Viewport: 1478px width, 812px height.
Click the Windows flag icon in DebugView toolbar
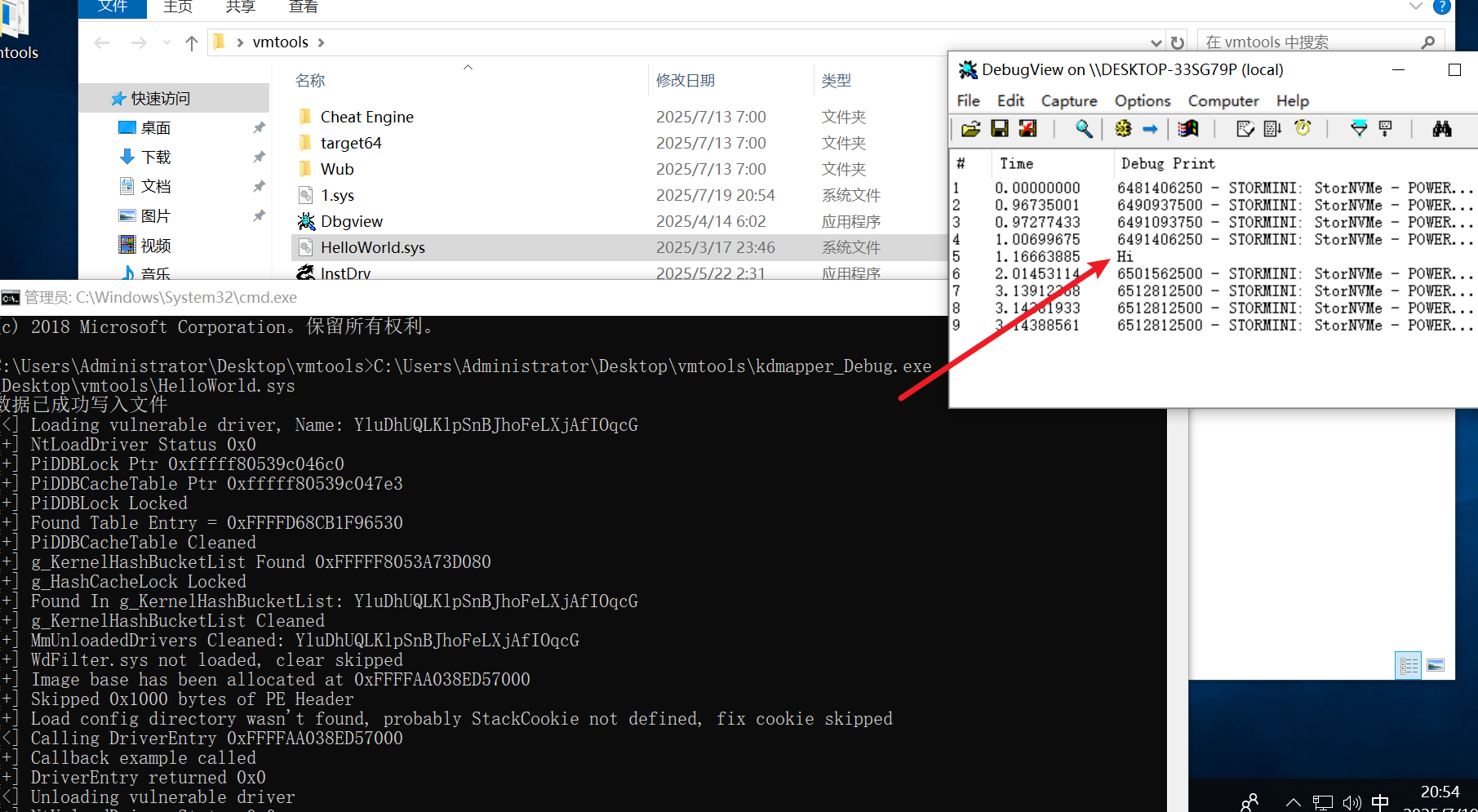click(1188, 129)
